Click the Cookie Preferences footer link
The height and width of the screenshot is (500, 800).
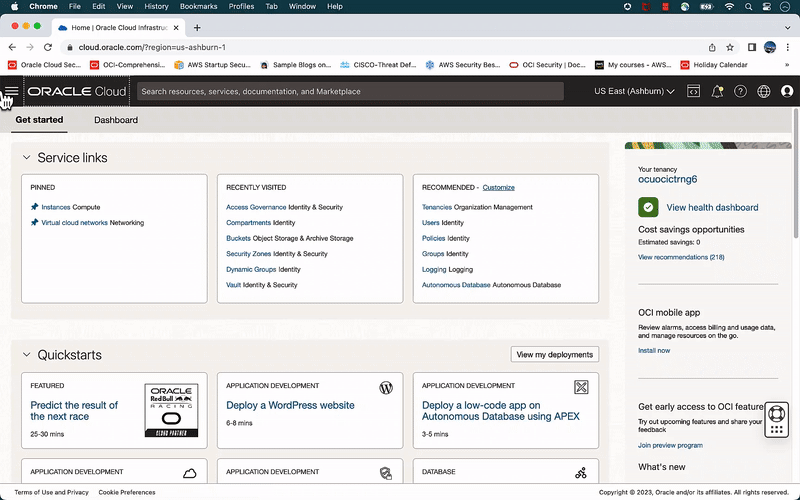pos(127,492)
